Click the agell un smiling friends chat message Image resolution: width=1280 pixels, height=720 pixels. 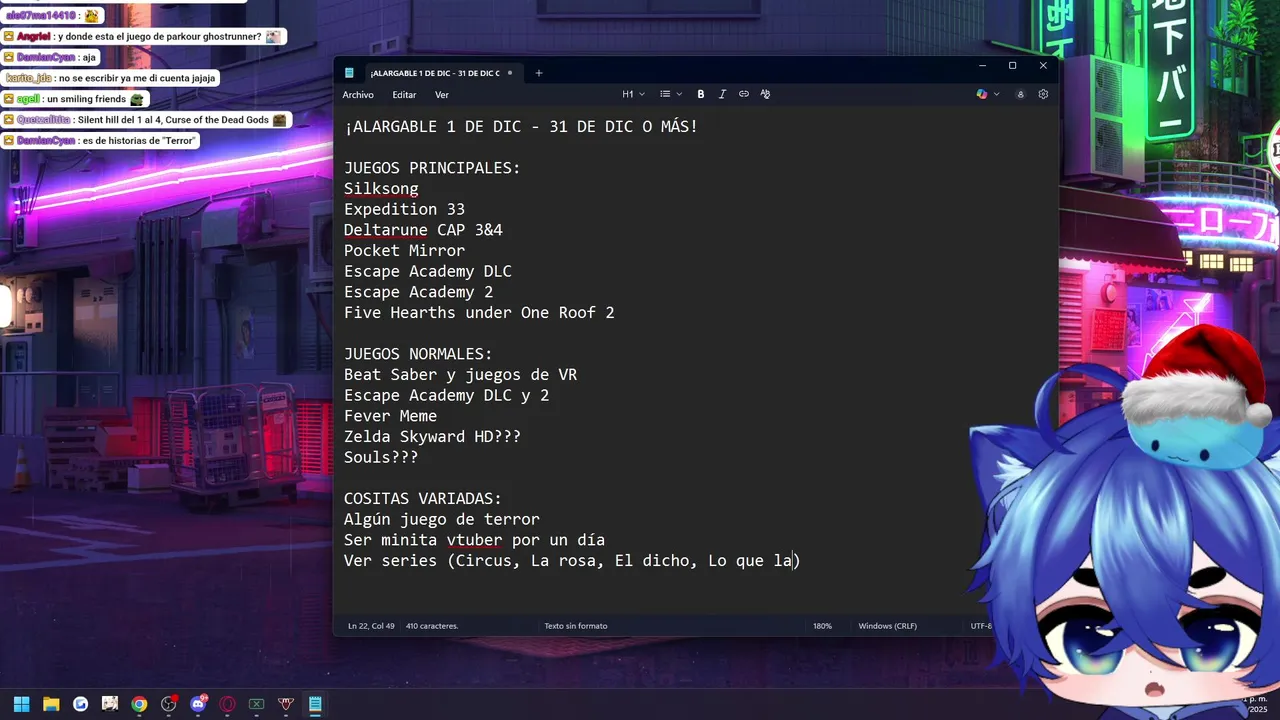click(75, 99)
